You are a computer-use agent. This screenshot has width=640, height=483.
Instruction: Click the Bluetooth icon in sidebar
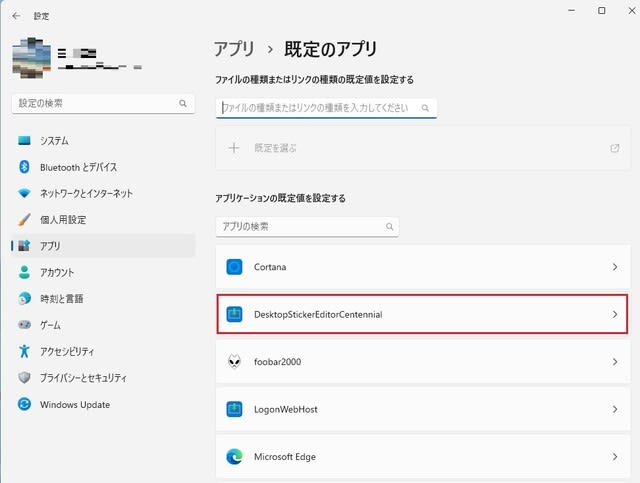pyautogui.click(x=24, y=167)
